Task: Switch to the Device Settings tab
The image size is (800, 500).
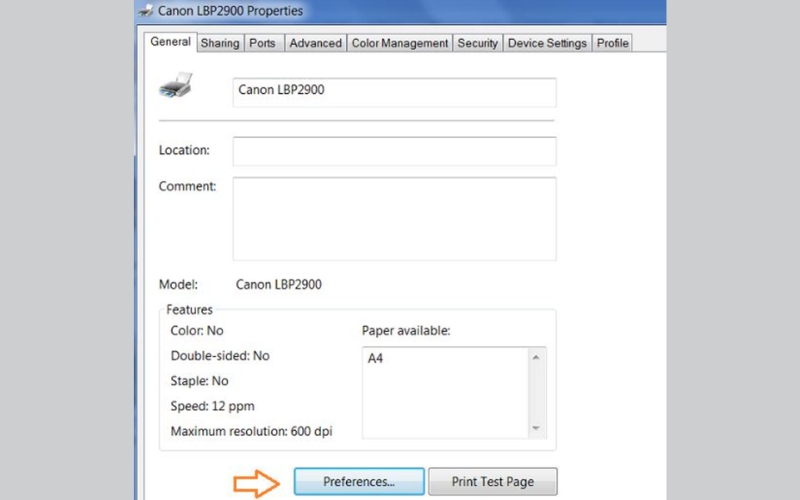Action: click(x=547, y=43)
